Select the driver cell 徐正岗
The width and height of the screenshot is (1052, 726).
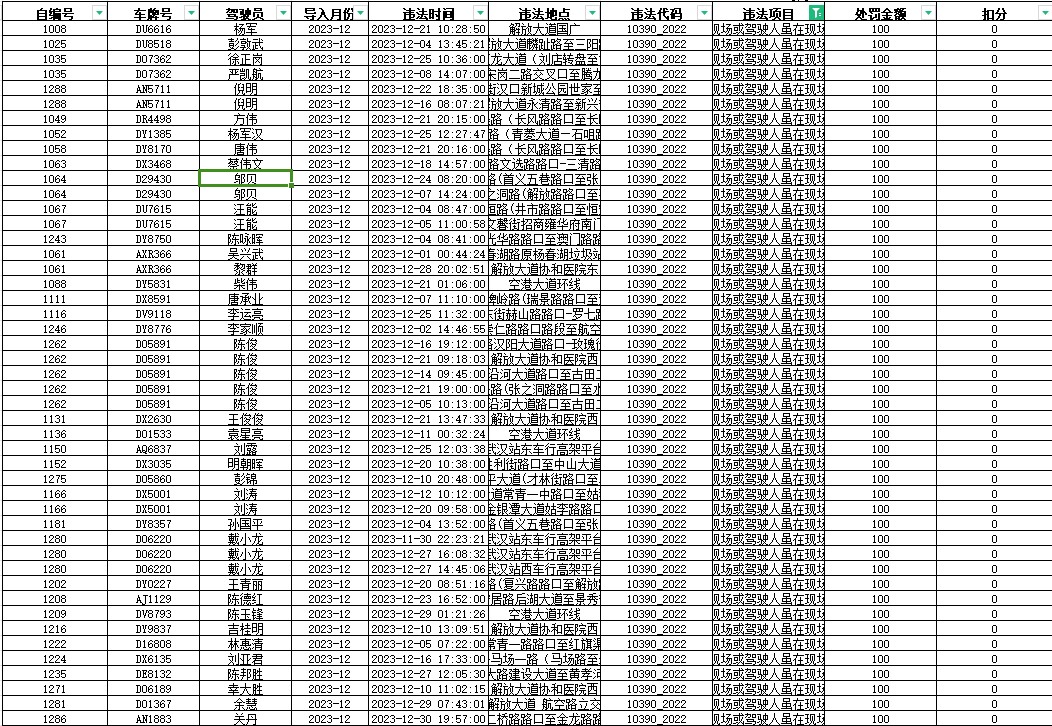(246, 59)
